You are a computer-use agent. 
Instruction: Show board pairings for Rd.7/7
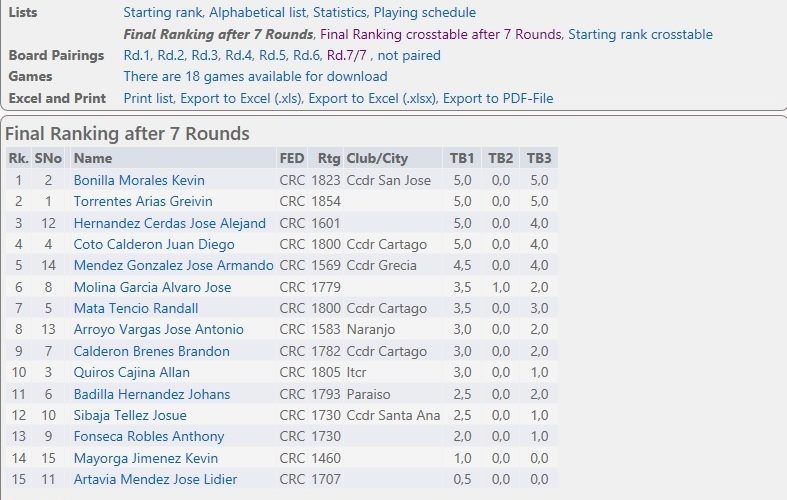[346, 56]
